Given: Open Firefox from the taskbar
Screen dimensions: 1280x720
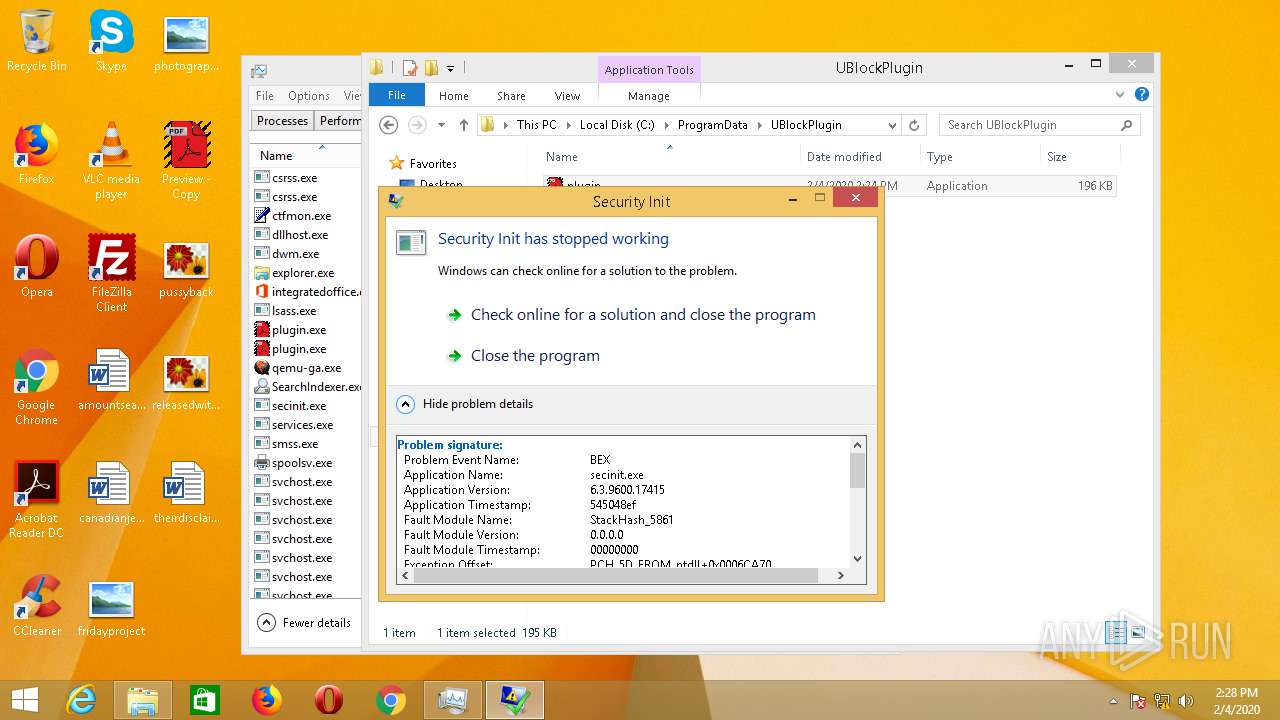Looking at the screenshot, I should click(267, 700).
